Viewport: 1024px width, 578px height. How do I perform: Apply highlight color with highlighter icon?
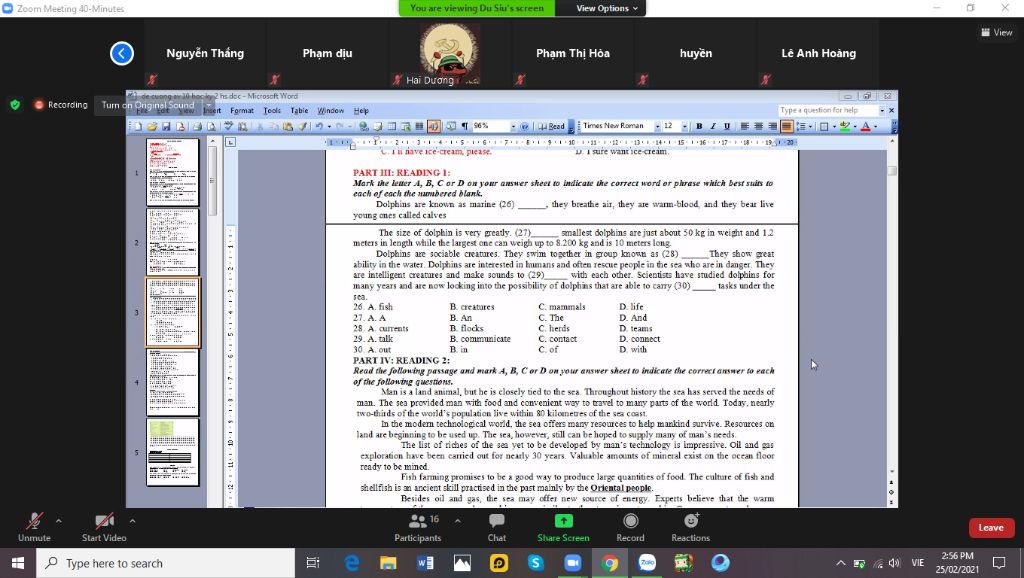844,126
